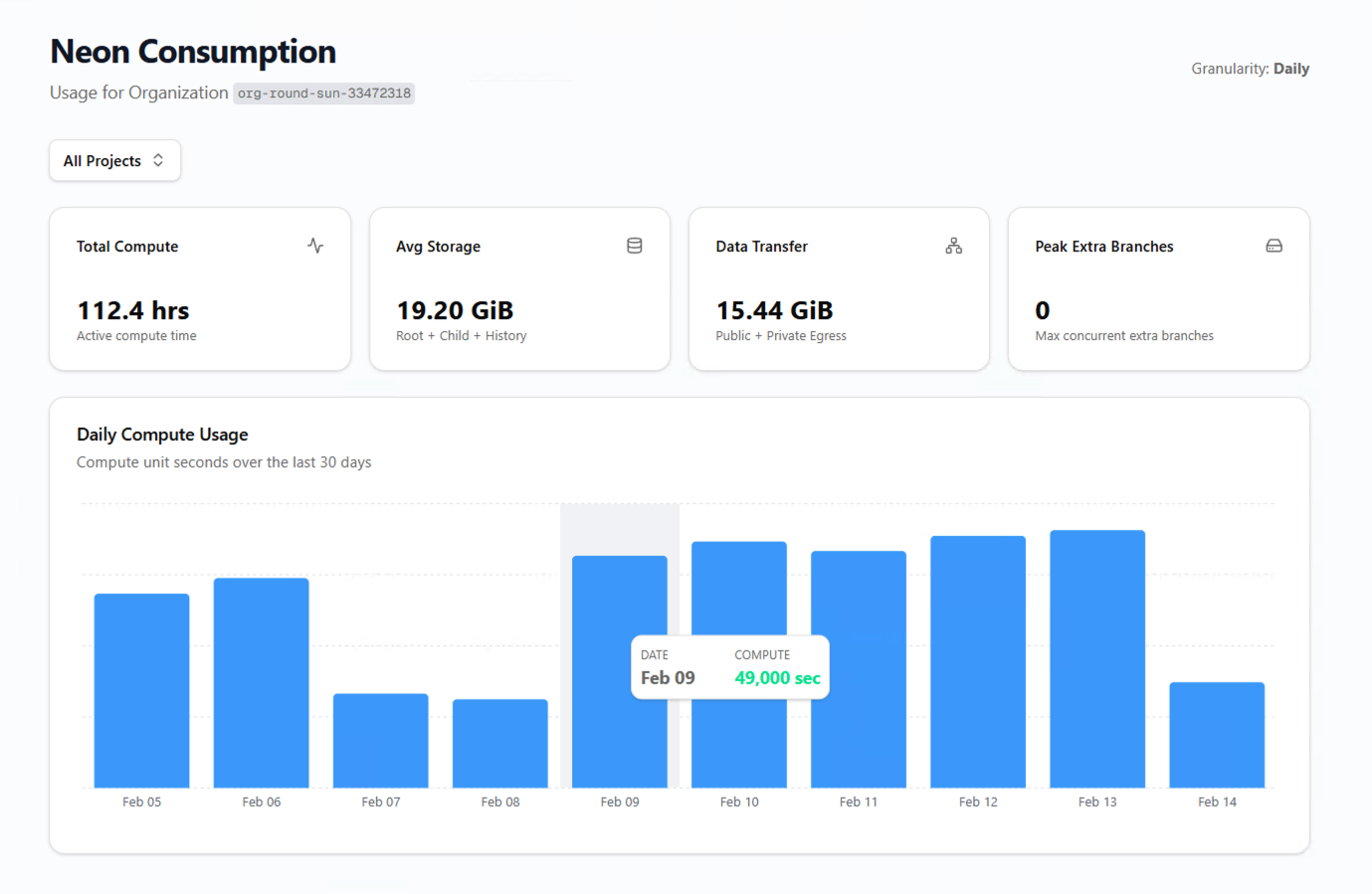Select the Feb 08 compute bar

click(x=500, y=743)
